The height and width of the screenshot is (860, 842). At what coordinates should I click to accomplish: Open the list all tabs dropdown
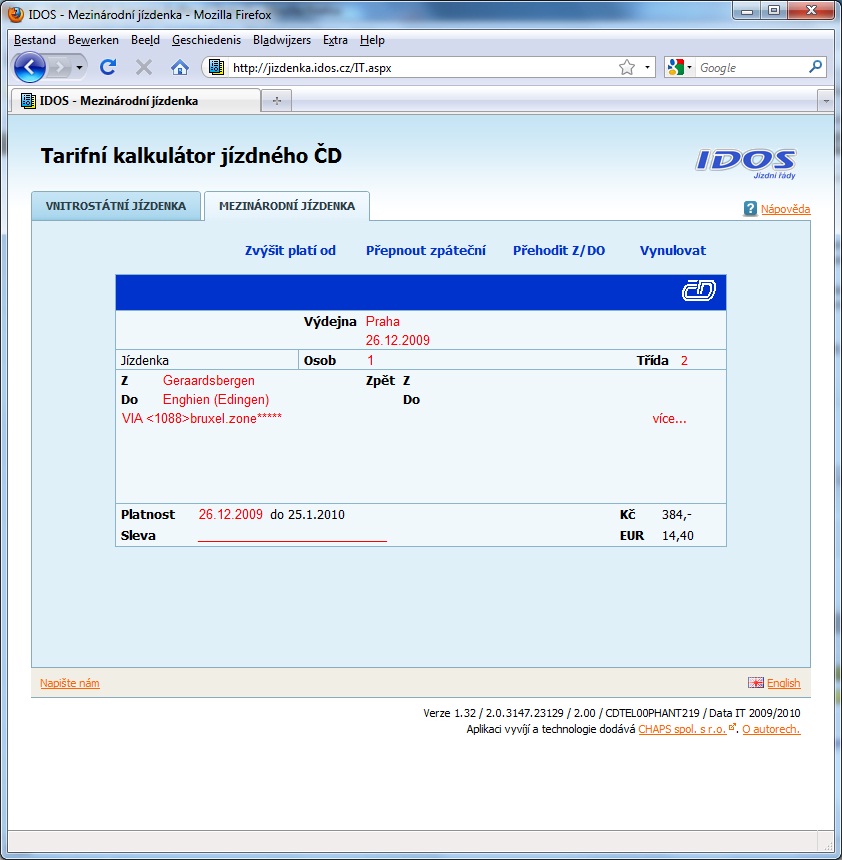click(826, 101)
